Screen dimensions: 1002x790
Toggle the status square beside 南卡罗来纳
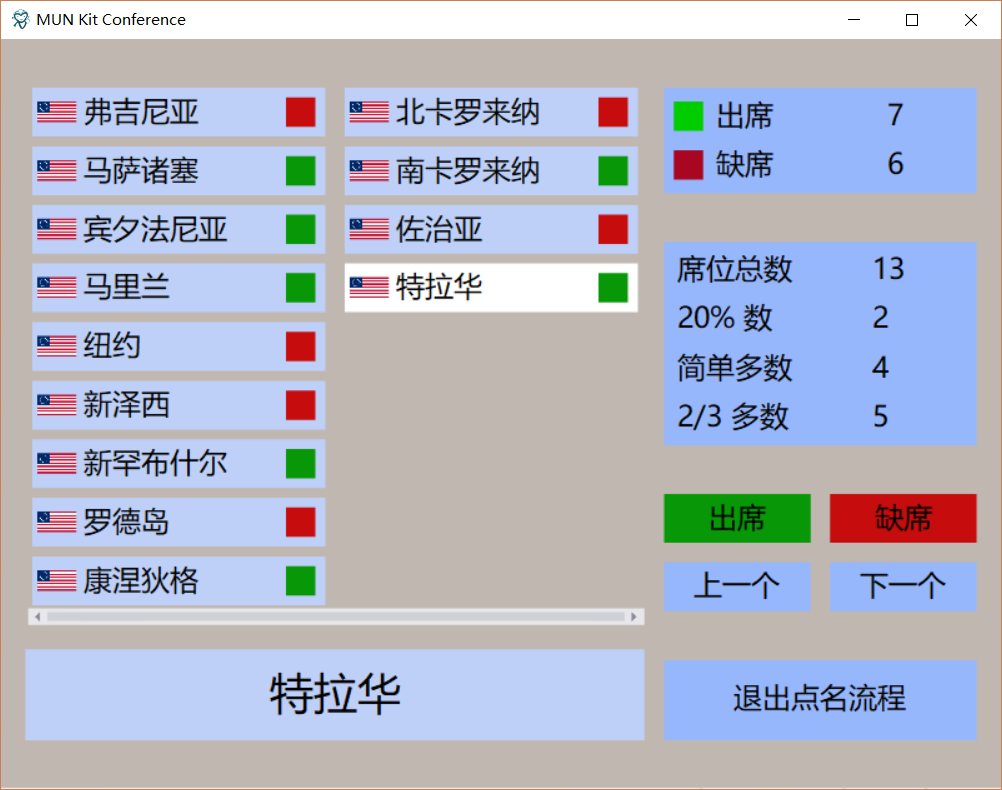pos(612,171)
